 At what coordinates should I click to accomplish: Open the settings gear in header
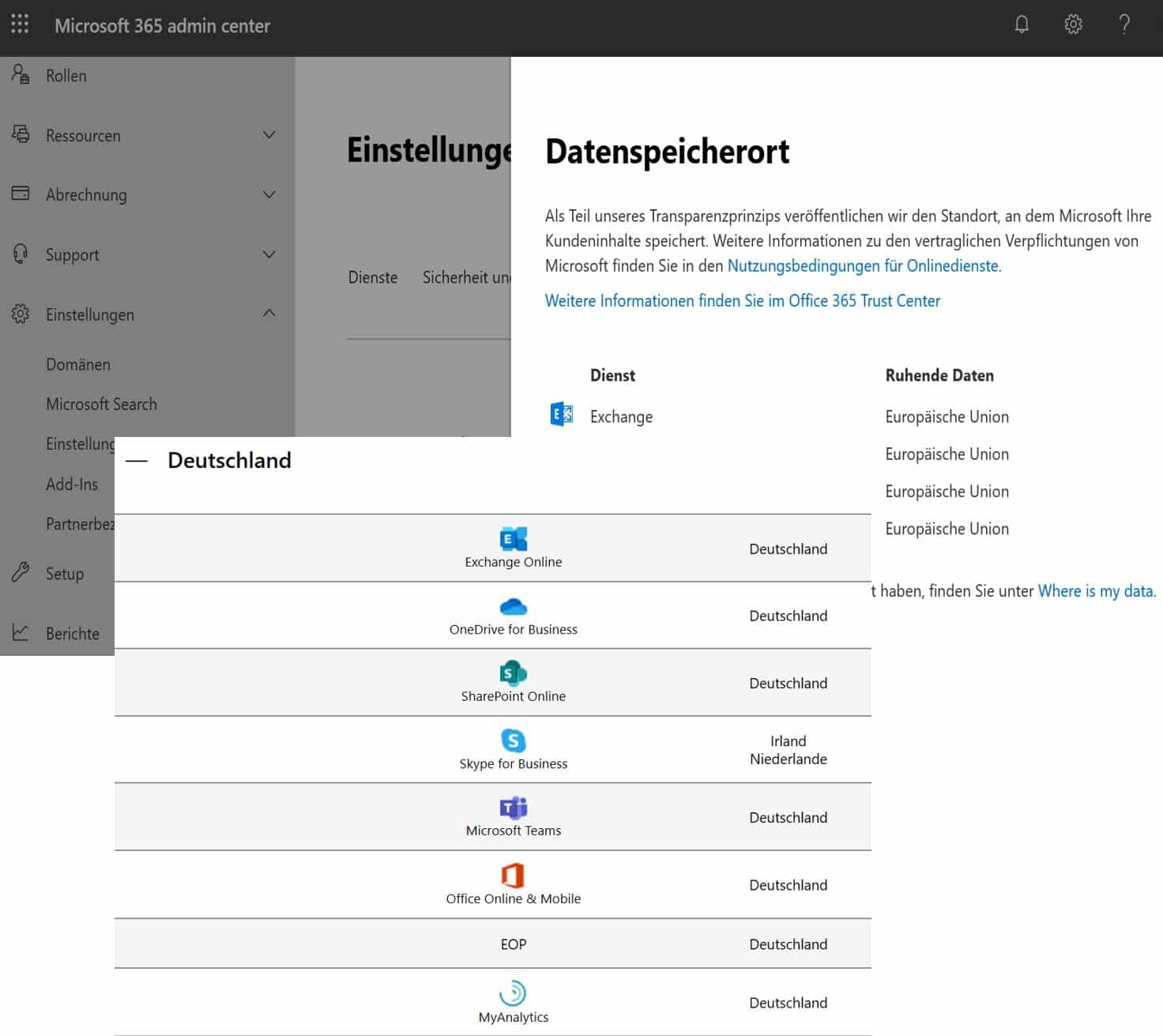pyautogui.click(x=1073, y=24)
